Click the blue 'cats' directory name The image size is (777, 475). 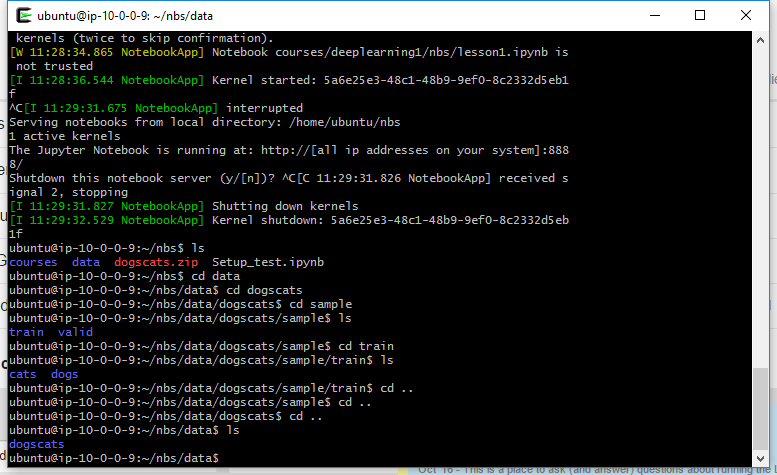click(23, 374)
